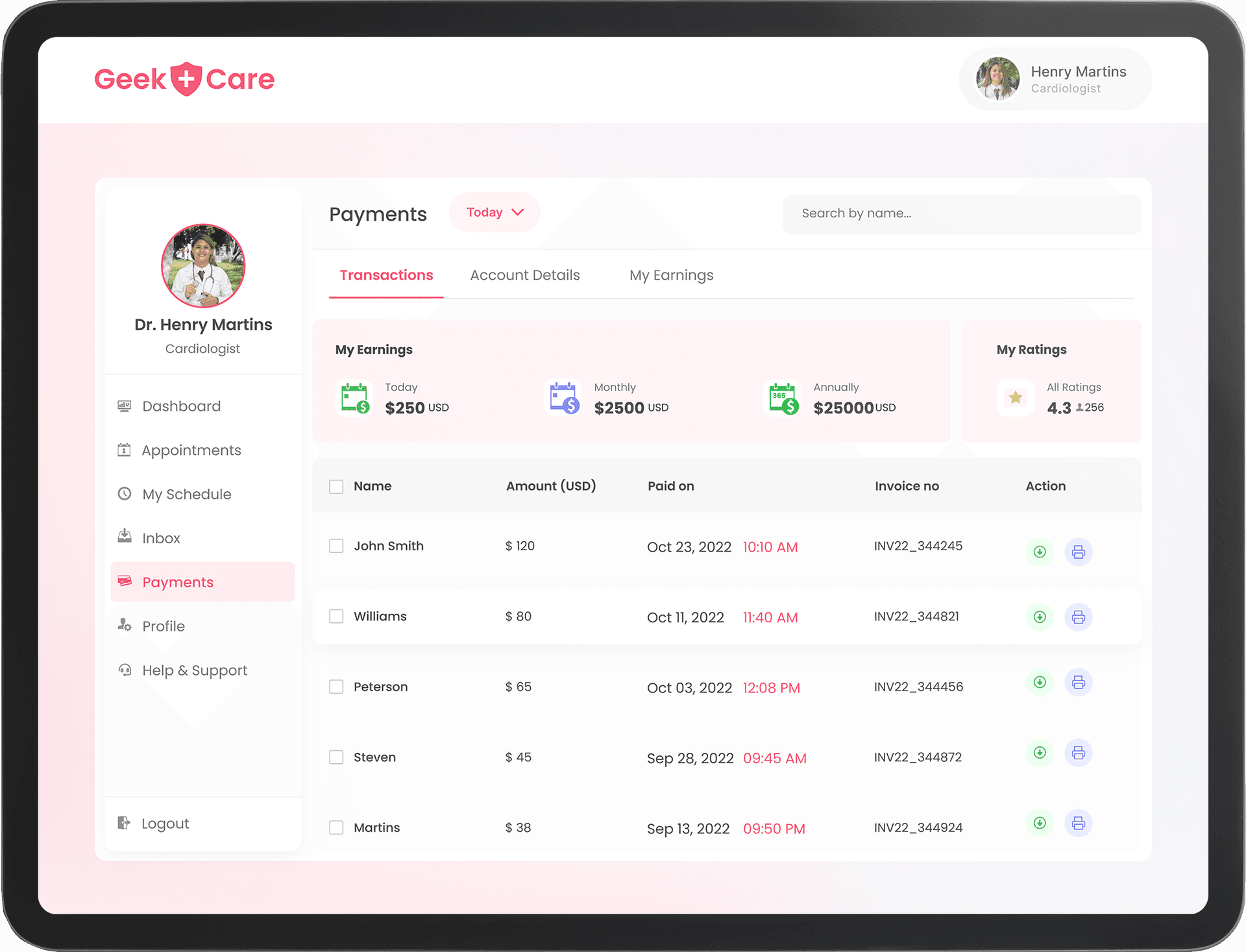The height and width of the screenshot is (952, 1246).
Task: Go to Dashboard in the sidebar
Action: coord(202,406)
